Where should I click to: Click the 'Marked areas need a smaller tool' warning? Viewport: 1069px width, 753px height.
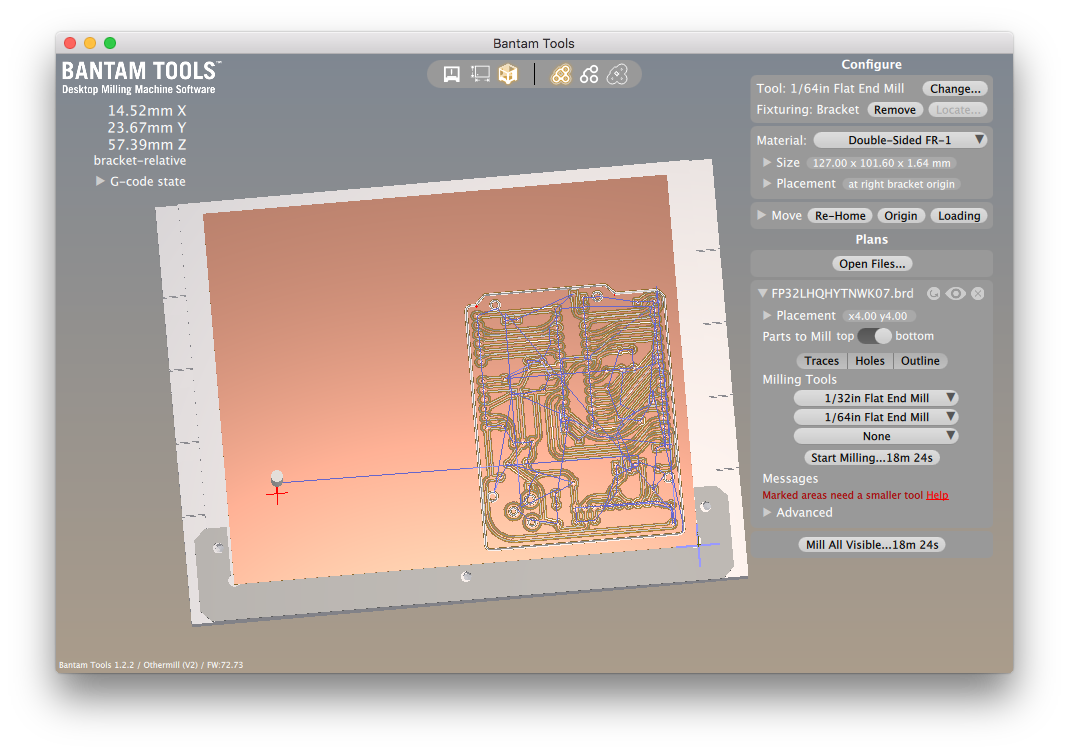click(x=843, y=495)
